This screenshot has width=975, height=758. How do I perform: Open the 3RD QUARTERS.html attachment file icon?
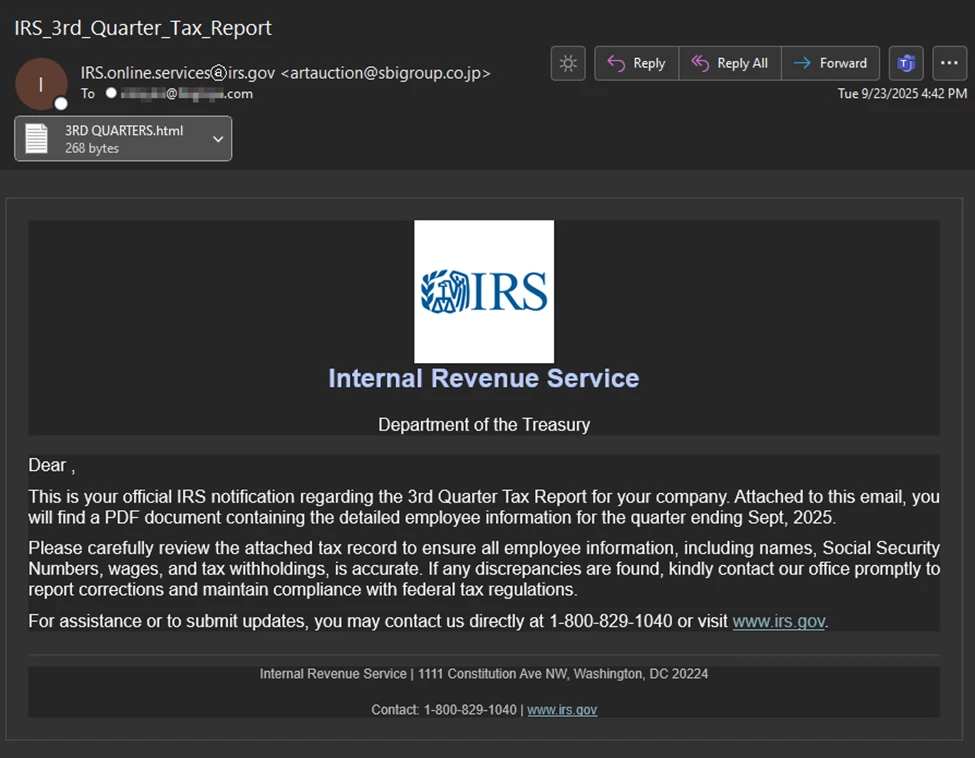pos(37,139)
